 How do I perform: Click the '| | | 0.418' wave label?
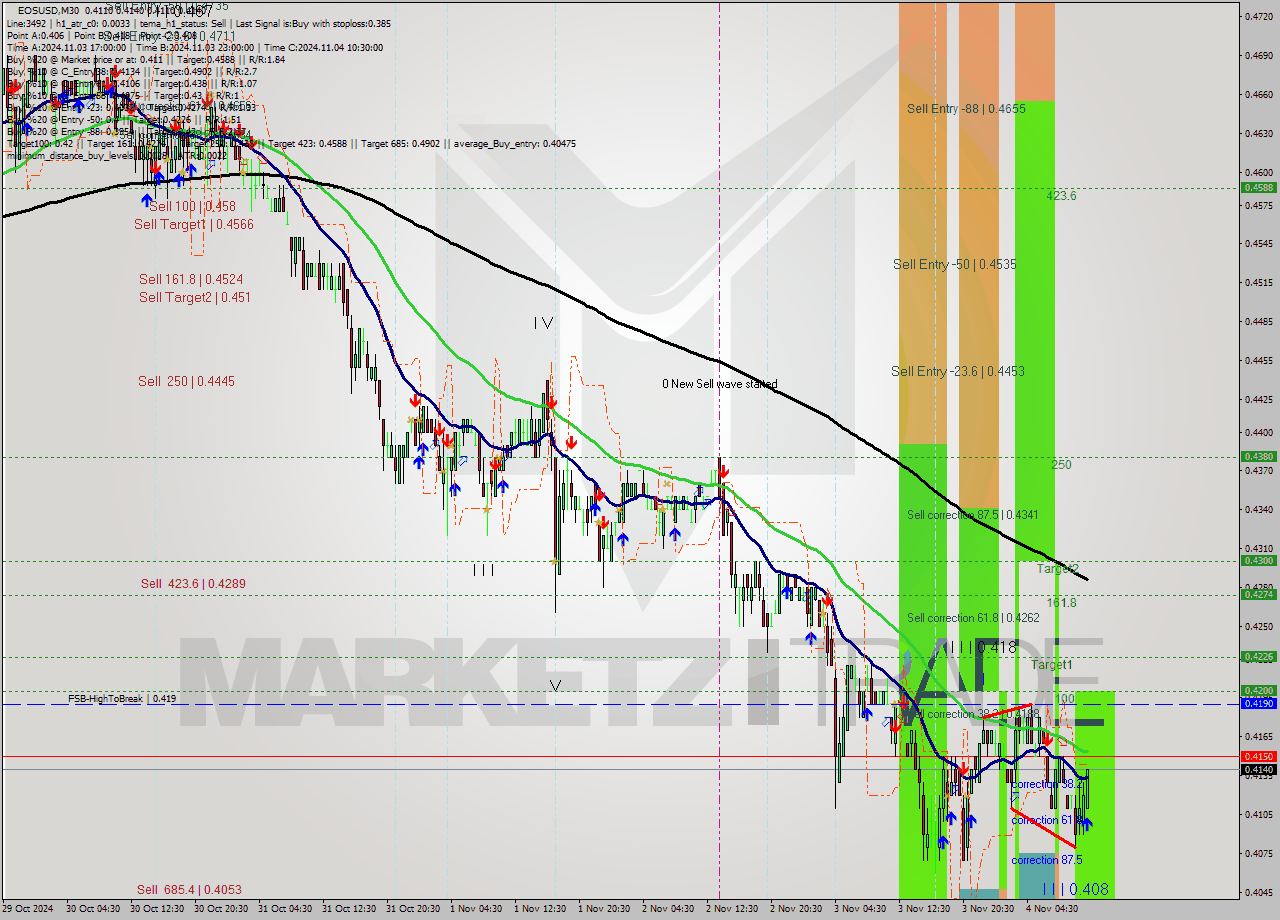click(983, 647)
